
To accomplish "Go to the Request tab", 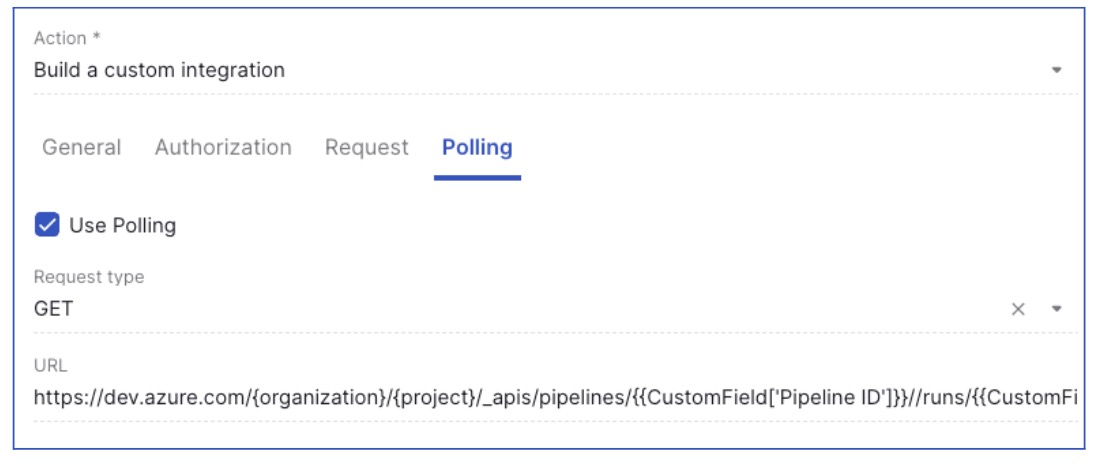I will point(367,147).
